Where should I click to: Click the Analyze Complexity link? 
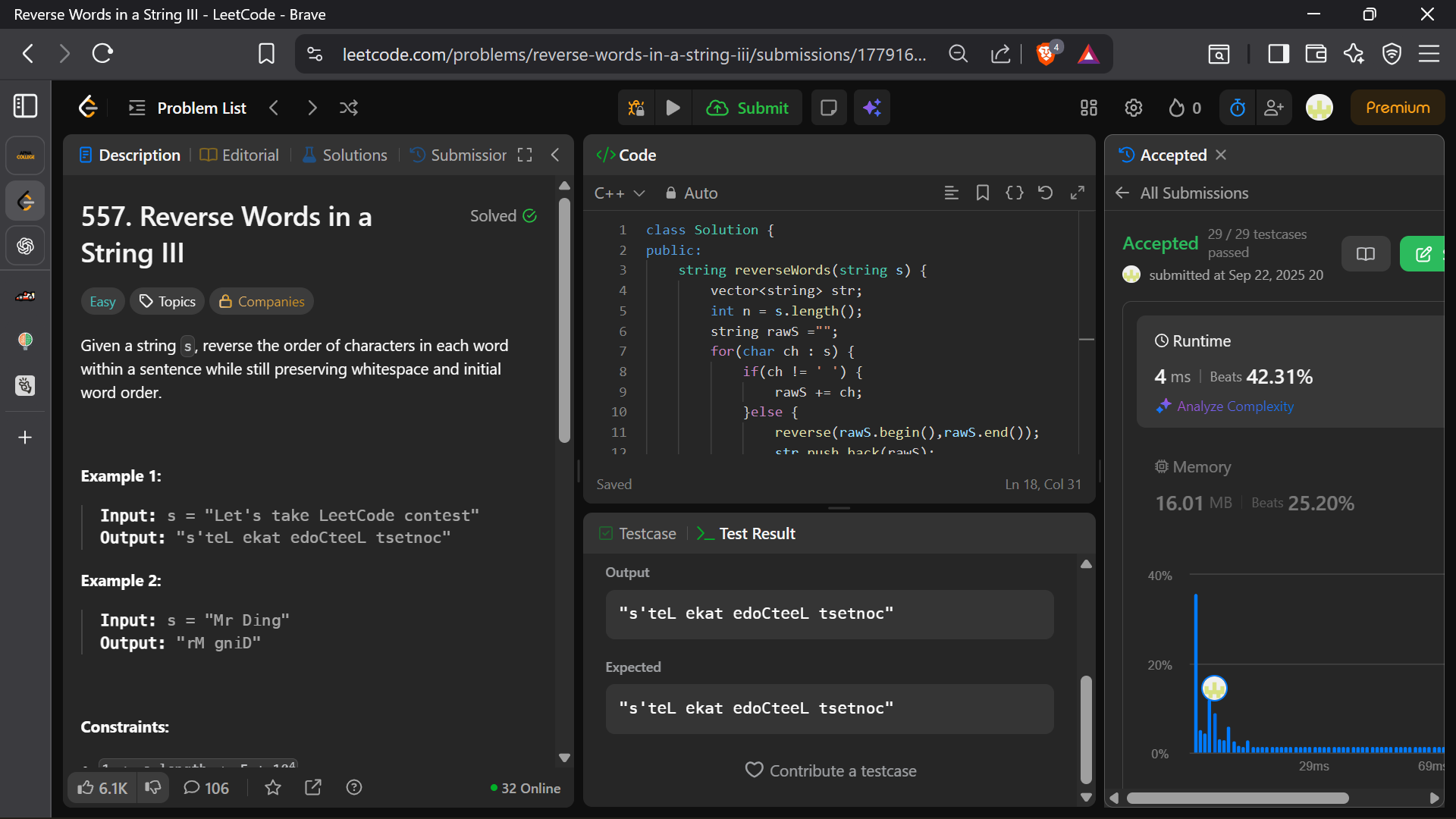1235,406
